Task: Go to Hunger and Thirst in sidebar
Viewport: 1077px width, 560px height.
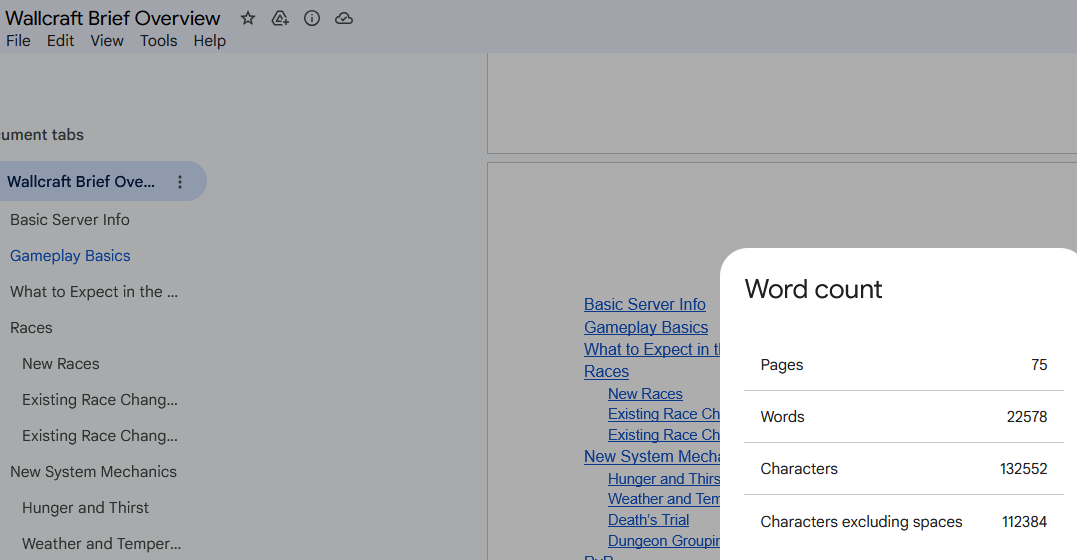Action: [x=85, y=508]
